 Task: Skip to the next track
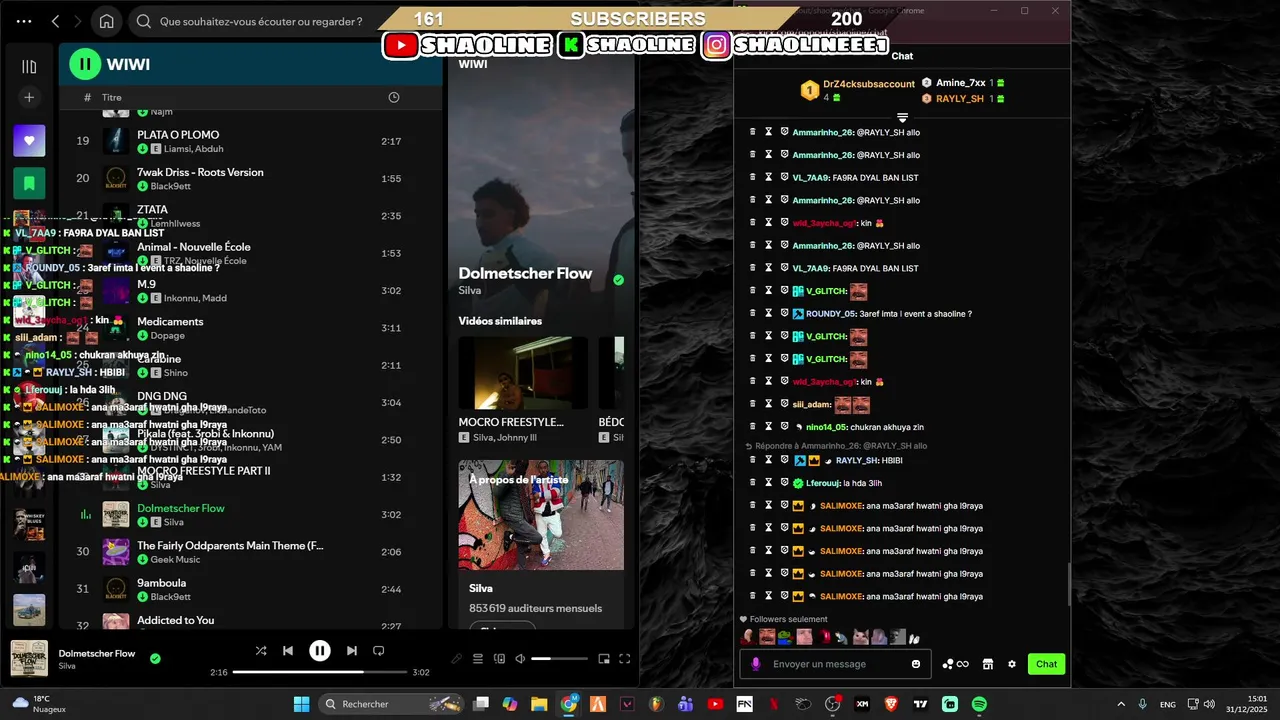coord(351,651)
